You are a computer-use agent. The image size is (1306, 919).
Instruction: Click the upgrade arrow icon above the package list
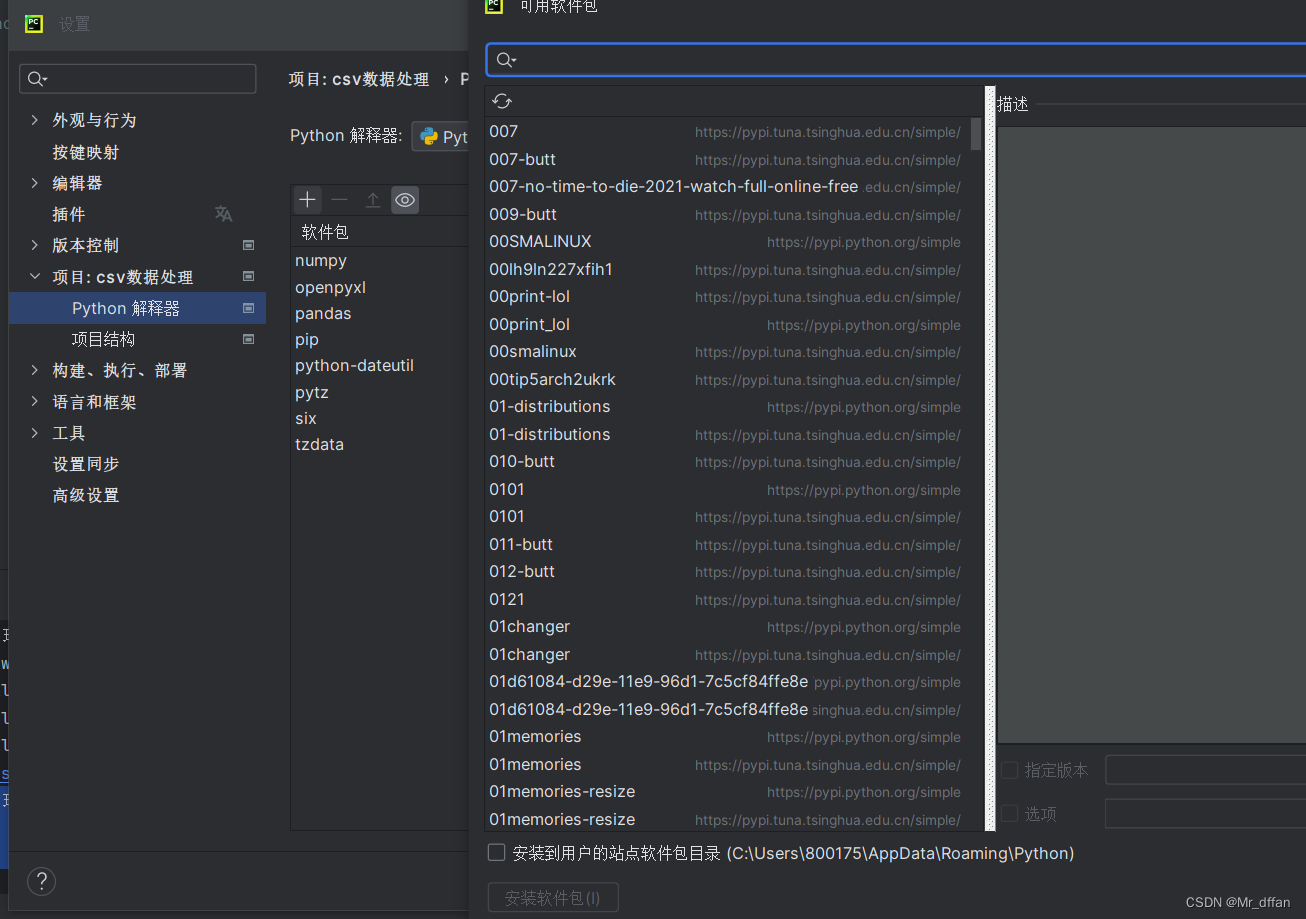372,199
